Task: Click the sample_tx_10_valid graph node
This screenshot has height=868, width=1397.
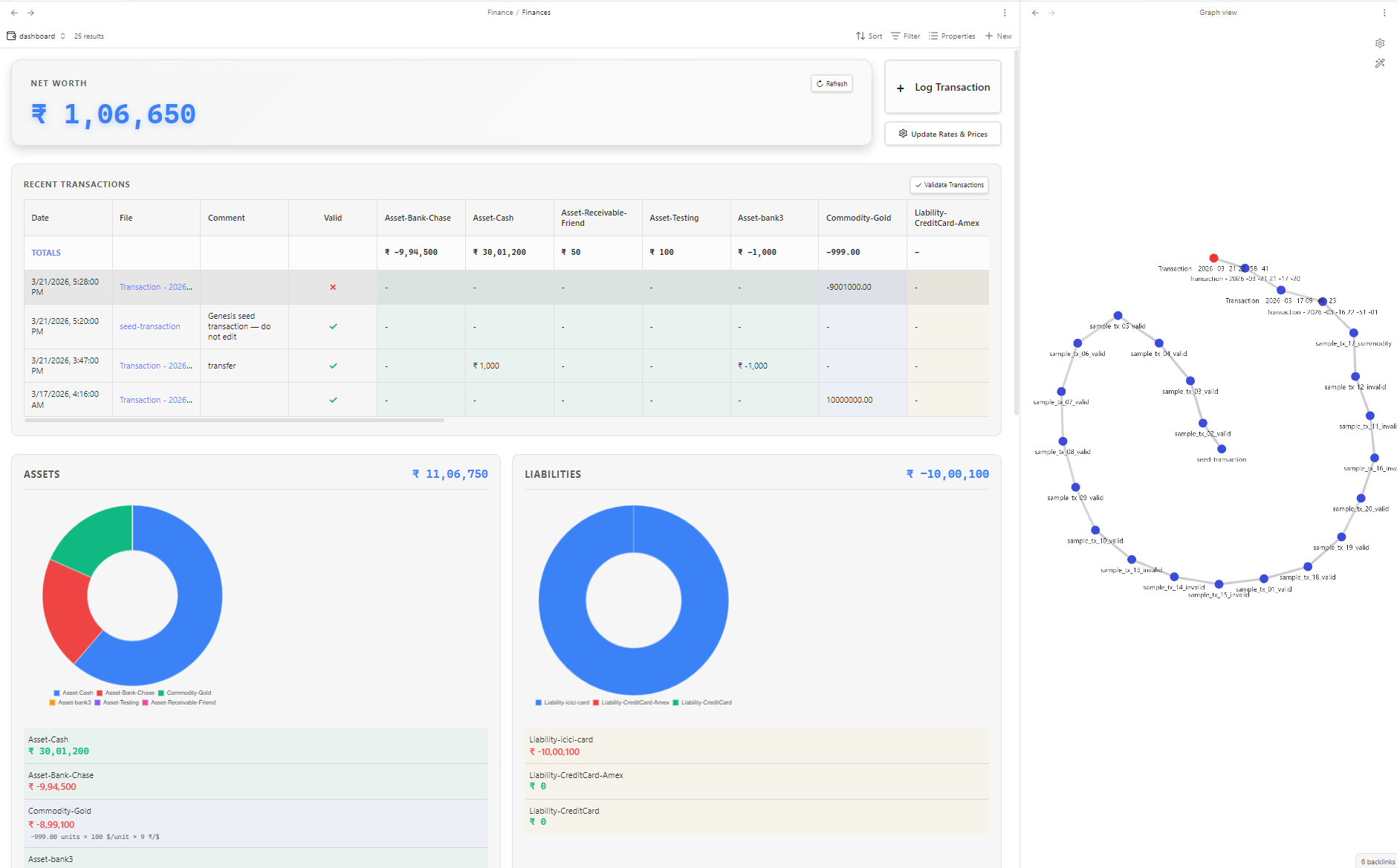Action: click(1095, 530)
